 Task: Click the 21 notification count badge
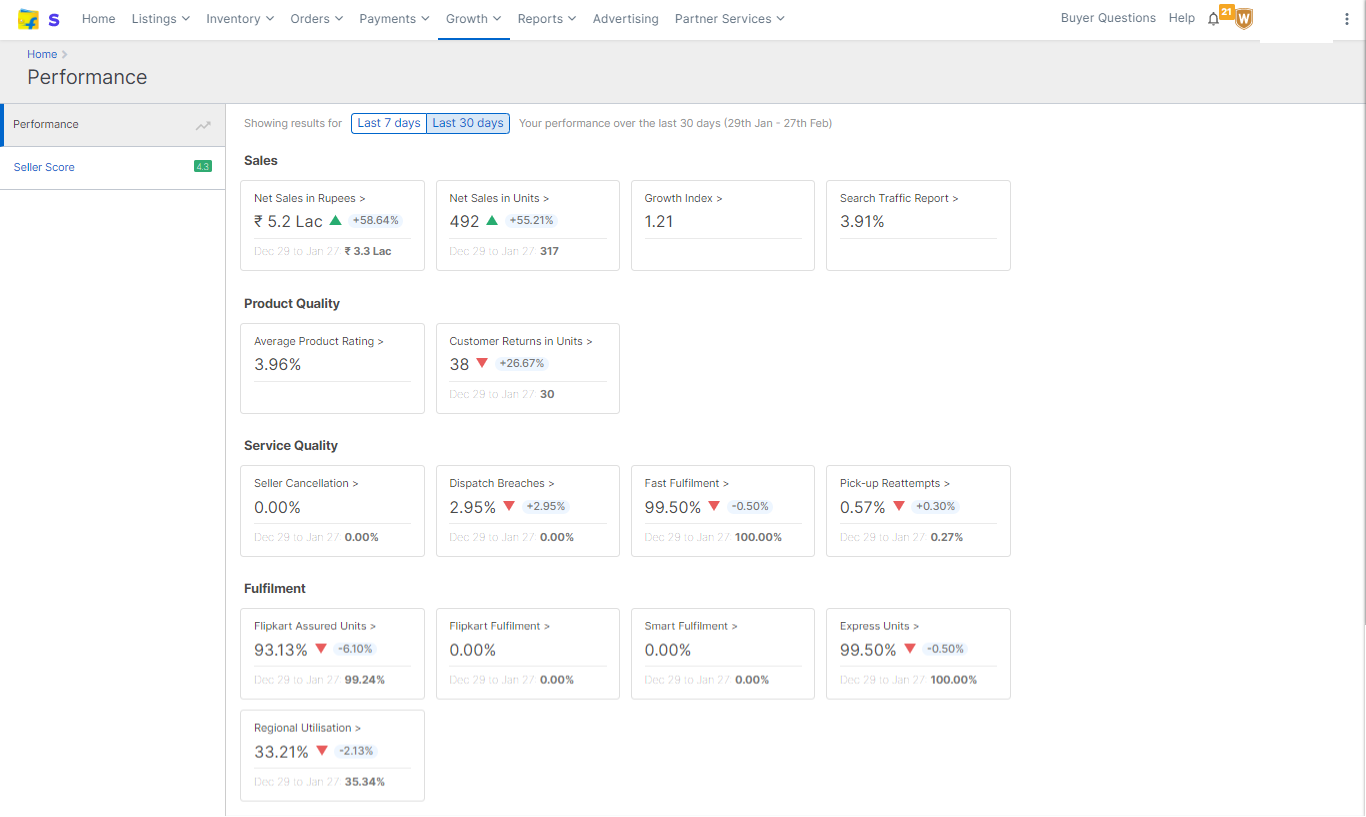1226,11
